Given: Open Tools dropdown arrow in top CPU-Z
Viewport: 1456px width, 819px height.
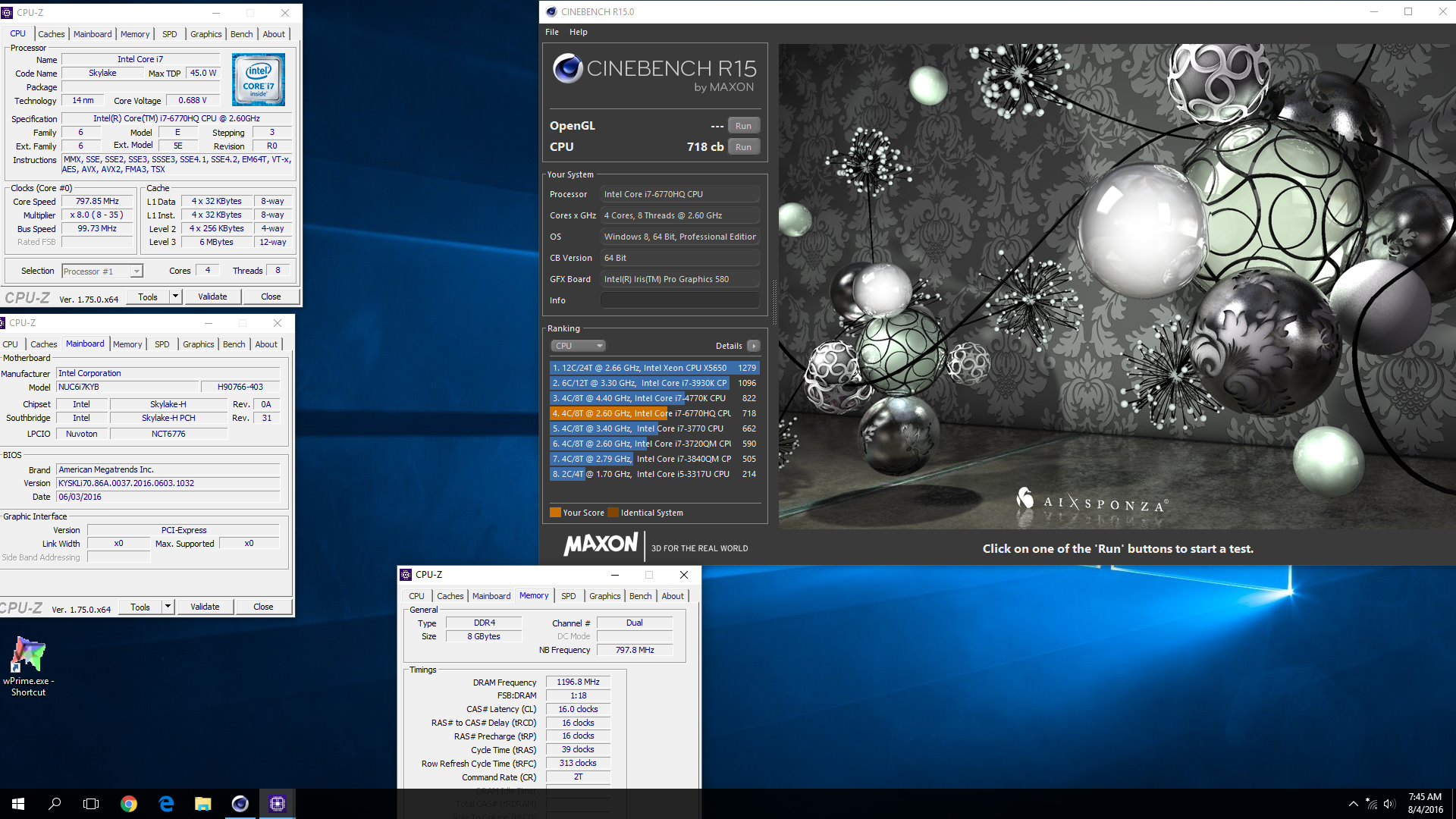Looking at the screenshot, I should click(176, 297).
